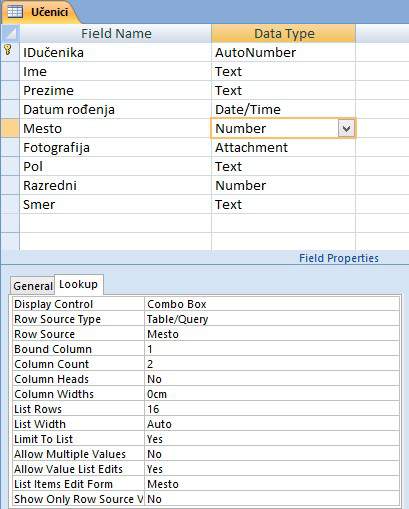
Task: Click the Column Widths 0cm field
Action: [x=272, y=394]
